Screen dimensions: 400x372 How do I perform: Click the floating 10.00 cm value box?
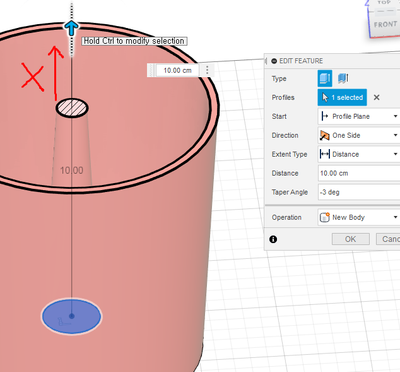coord(177,70)
